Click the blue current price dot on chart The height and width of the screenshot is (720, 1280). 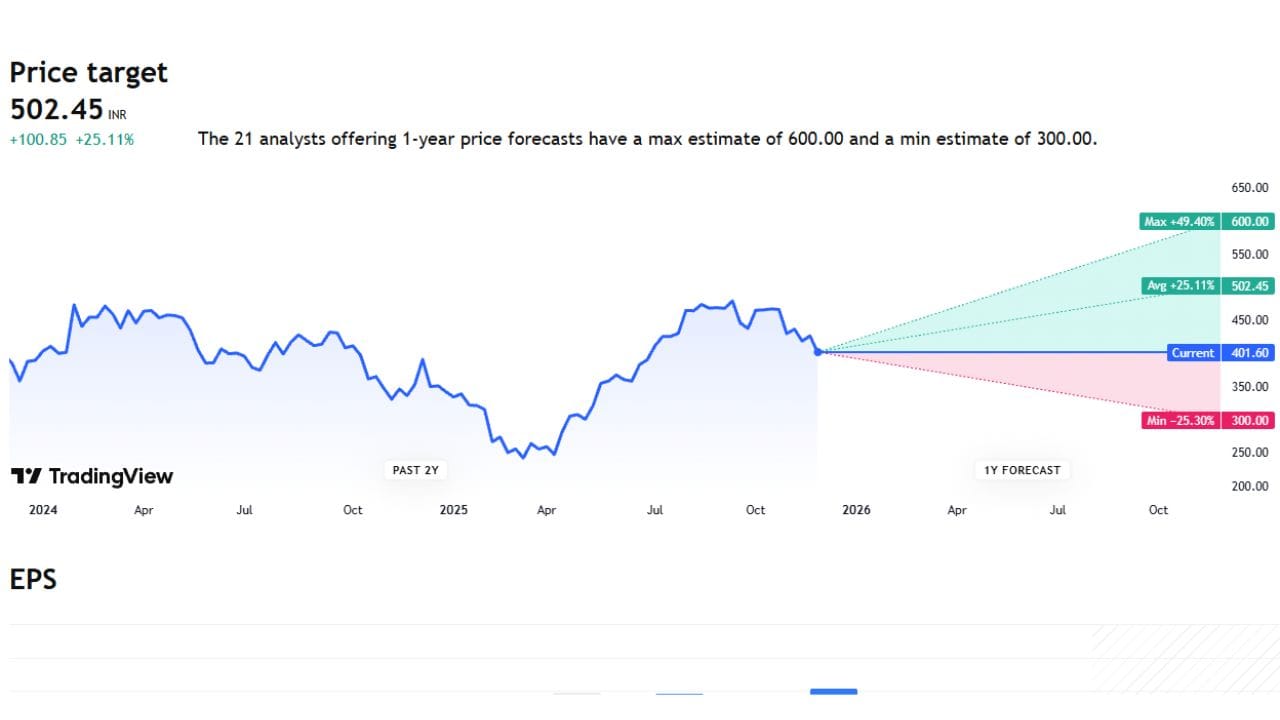(819, 352)
